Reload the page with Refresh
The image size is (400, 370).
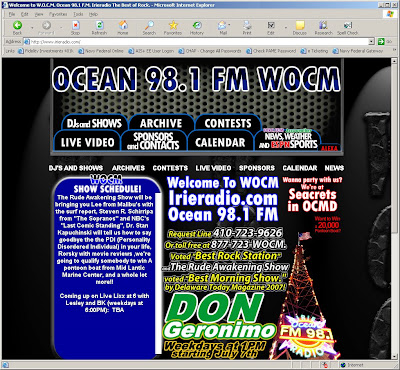coord(99,27)
